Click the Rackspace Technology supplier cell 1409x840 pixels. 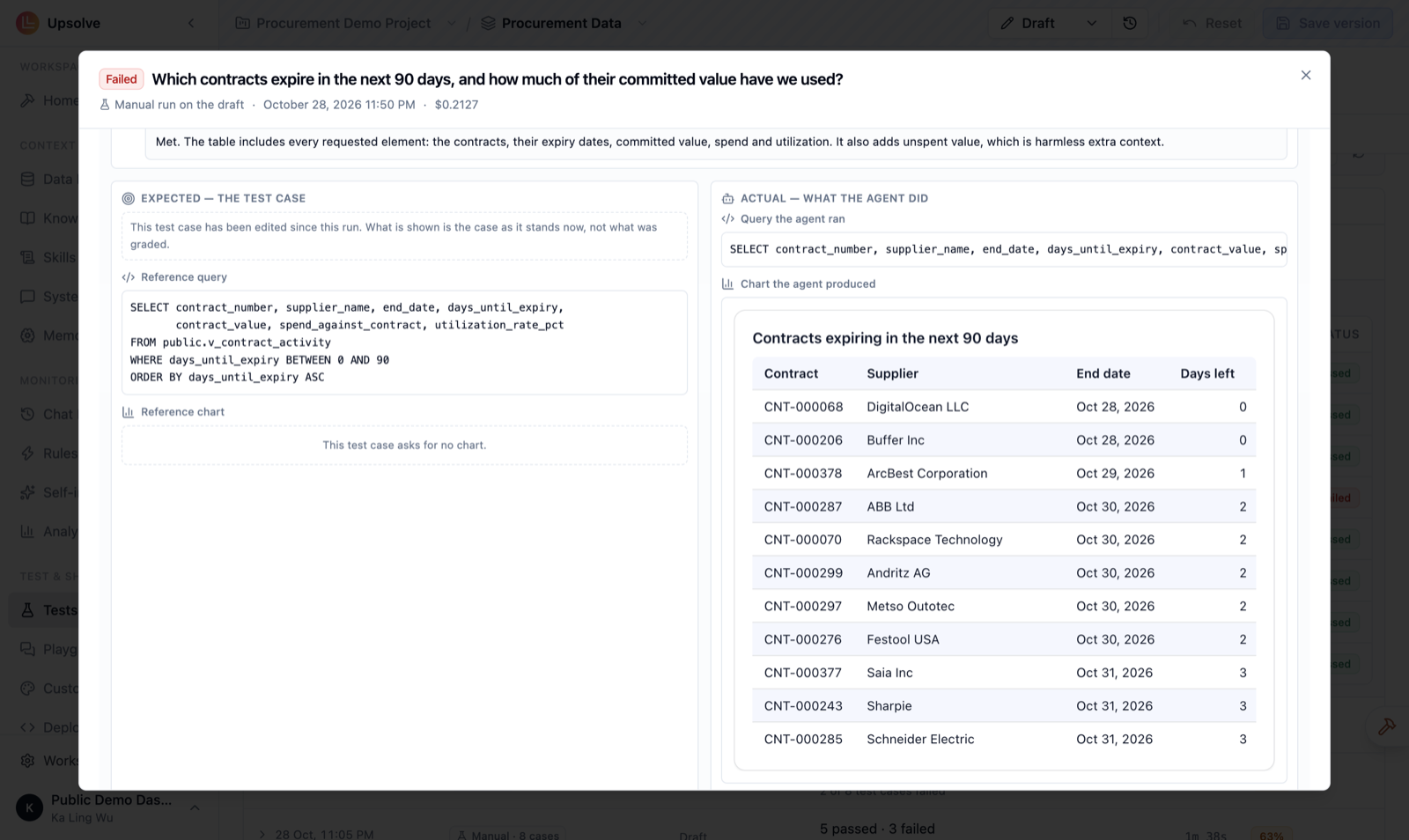(934, 540)
